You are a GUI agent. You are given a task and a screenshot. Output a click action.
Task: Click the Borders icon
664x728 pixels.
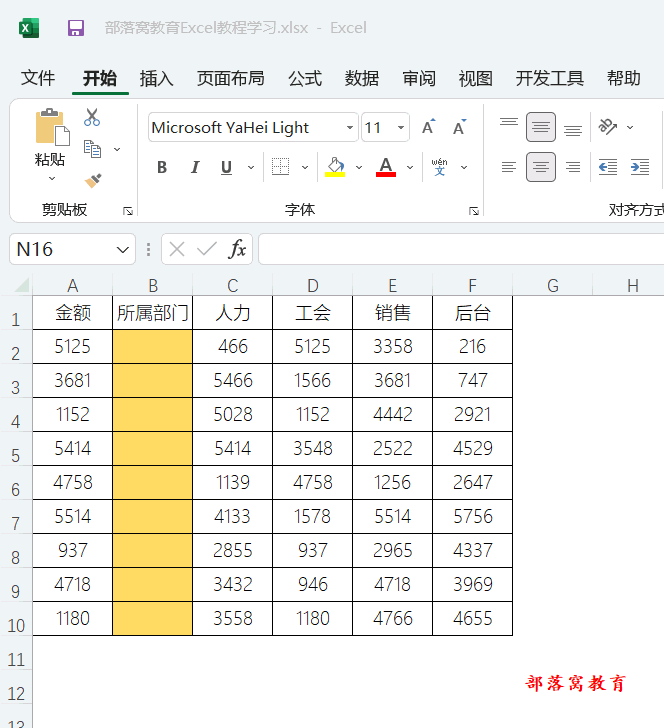[280, 167]
